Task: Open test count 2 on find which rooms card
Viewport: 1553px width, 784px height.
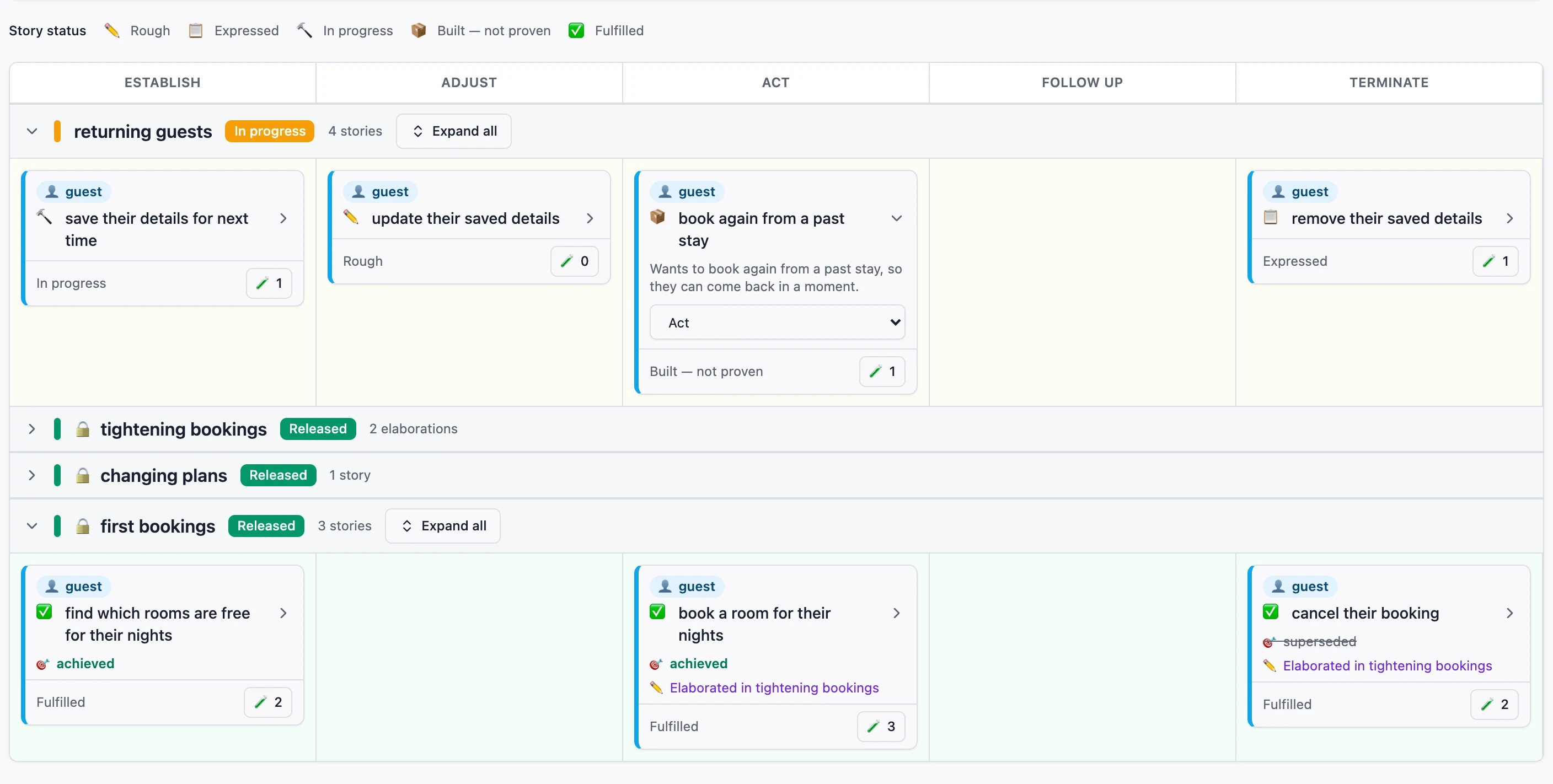Action: pos(268,702)
